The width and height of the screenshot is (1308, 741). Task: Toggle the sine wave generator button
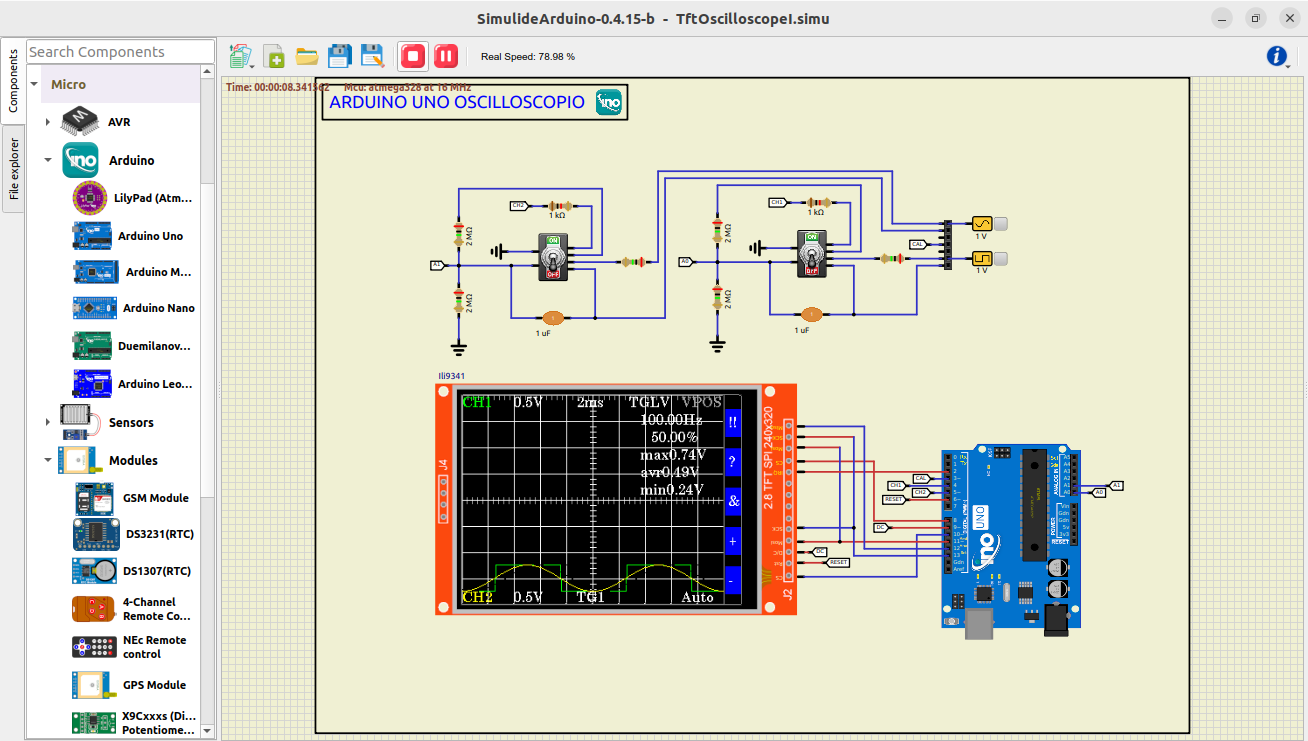coord(1000,224)
